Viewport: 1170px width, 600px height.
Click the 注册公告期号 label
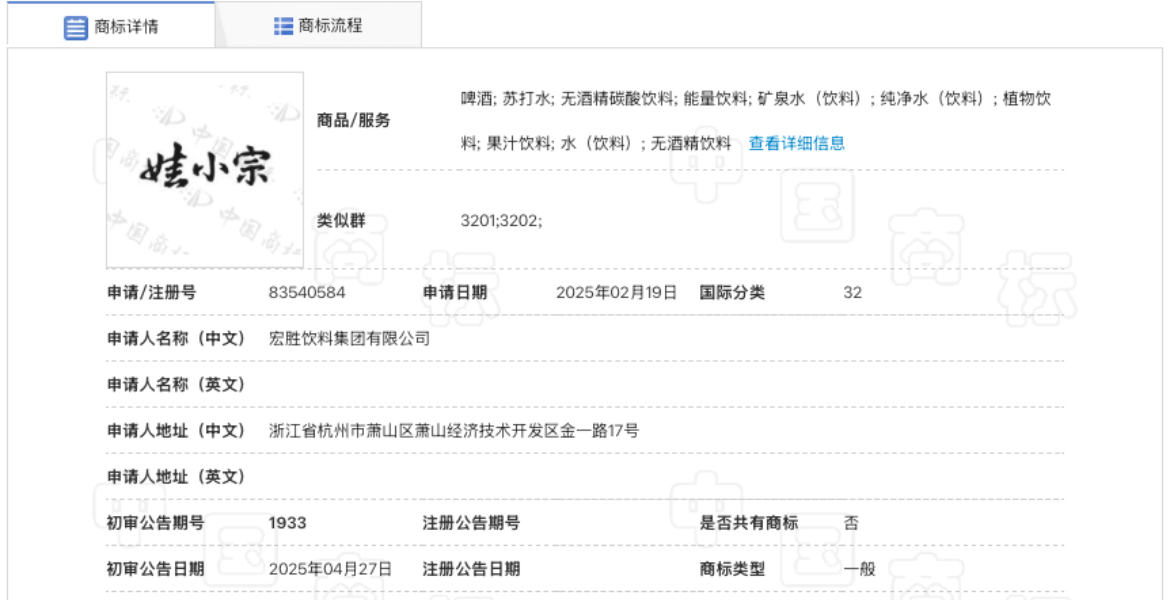pos(471,523)
